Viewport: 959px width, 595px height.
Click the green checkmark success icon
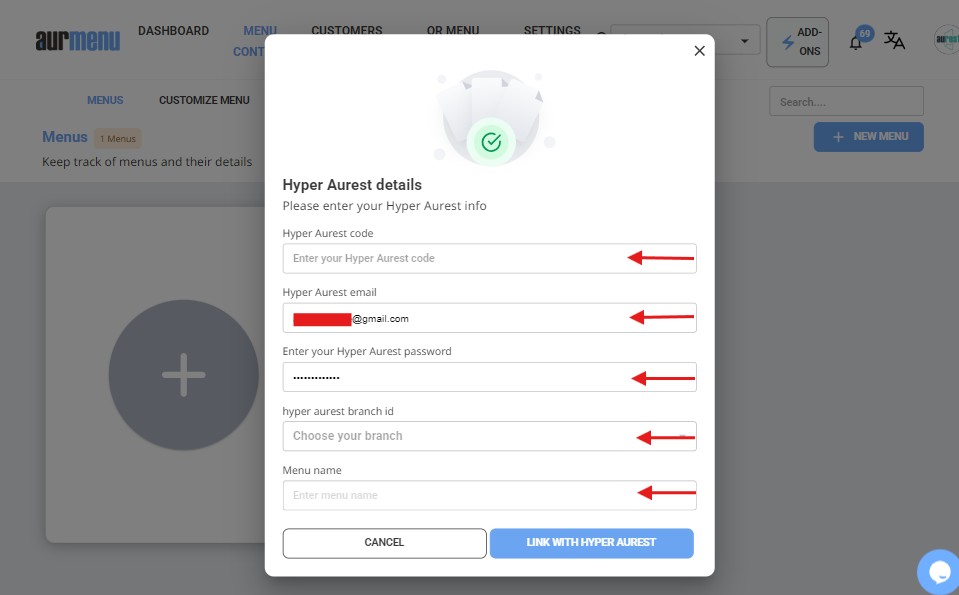tap(490, 142)
